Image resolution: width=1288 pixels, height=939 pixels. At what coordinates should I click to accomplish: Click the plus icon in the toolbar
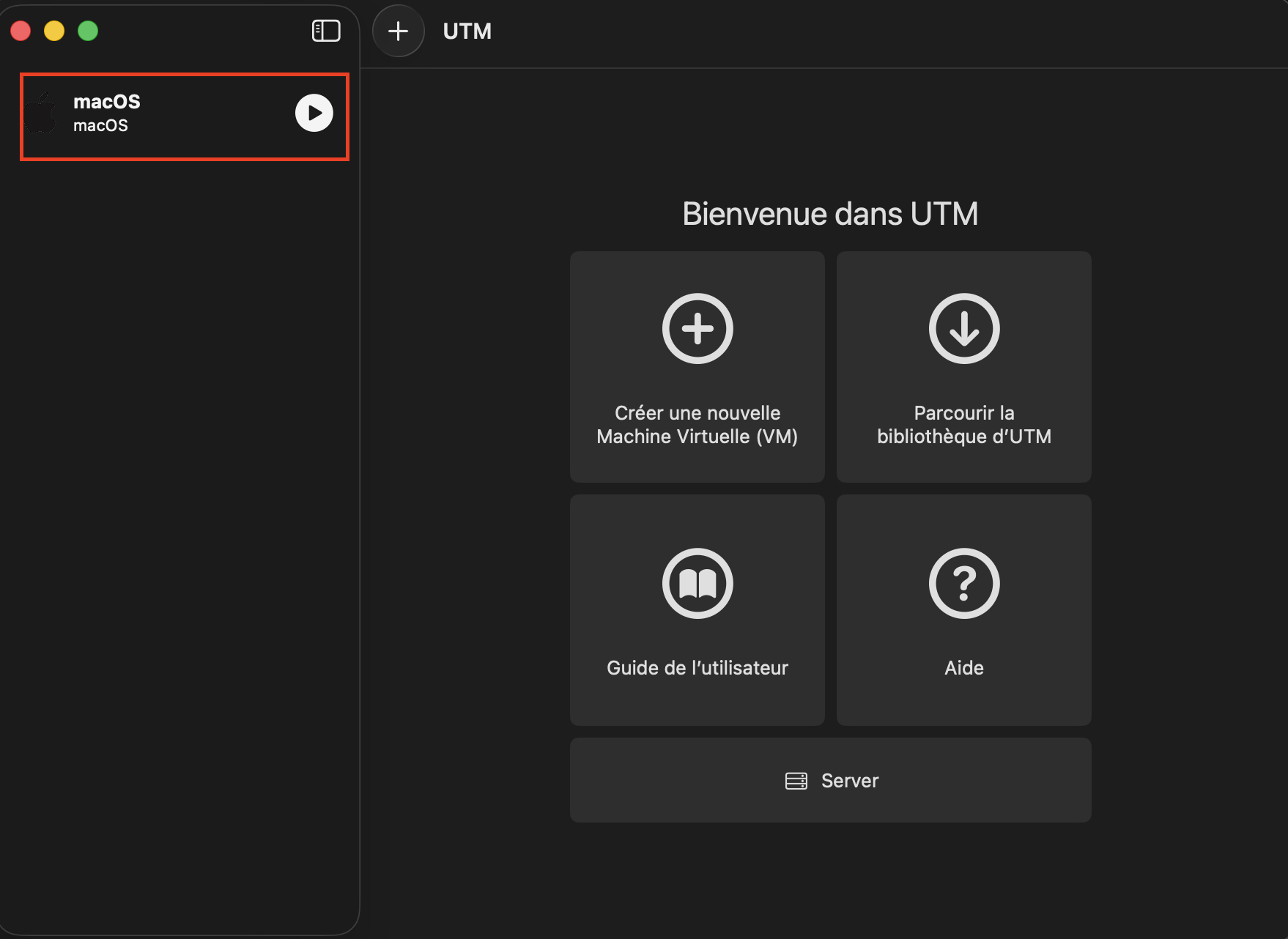(x=399, y=31)
